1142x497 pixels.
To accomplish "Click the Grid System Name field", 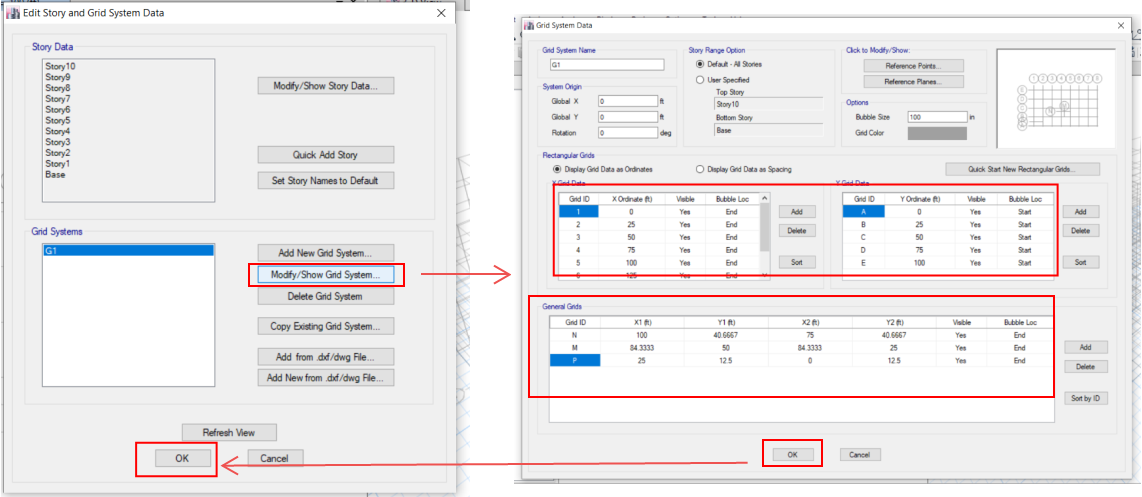I will pyautogui.click(x=607, y=65).
